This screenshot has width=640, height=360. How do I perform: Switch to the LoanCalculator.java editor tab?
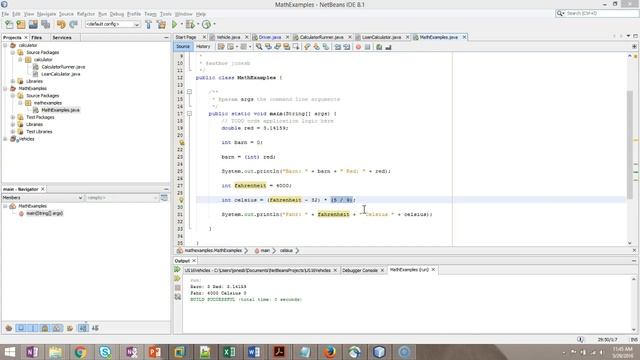coord(381,37)
